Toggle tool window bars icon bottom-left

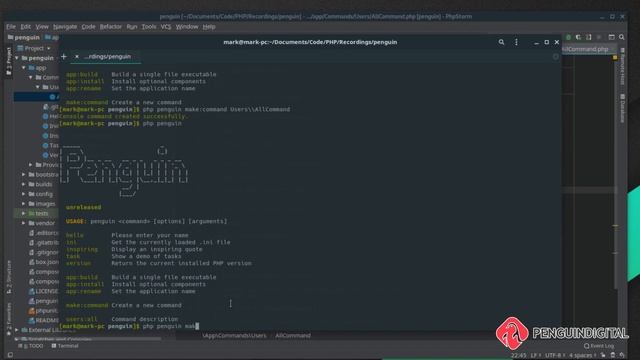tap(10, 355)
